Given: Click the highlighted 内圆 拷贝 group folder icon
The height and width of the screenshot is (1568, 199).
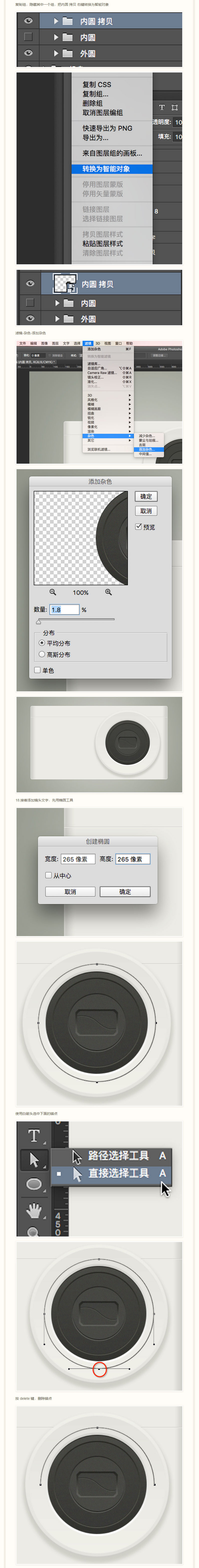Looking at the screenshot, I should point(68,21).
